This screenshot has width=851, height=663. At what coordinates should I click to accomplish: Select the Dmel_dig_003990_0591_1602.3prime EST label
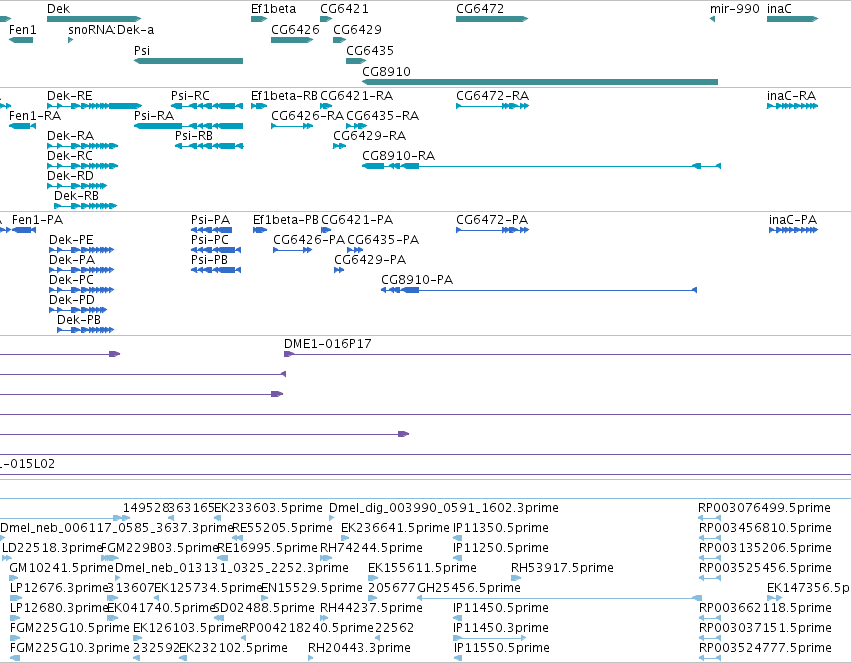(x=443, y=508)
